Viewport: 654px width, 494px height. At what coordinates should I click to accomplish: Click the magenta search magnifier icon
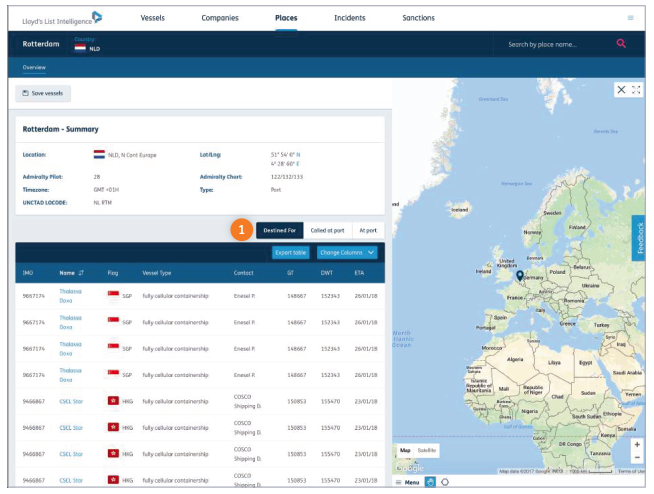tap(621, 44)
